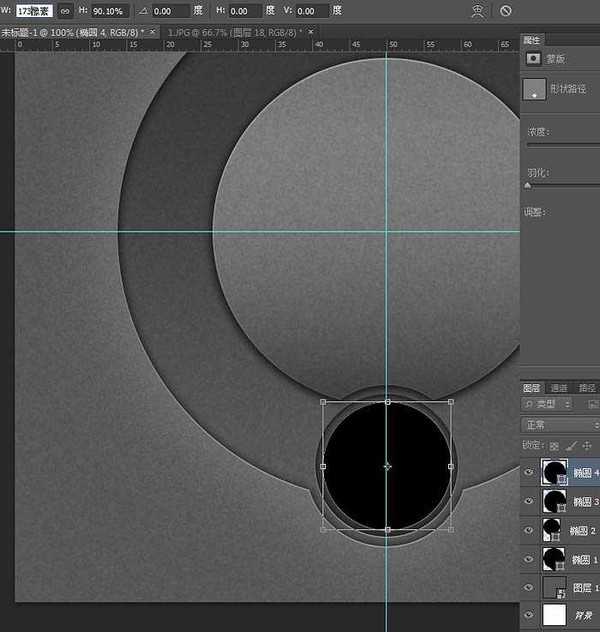
Task: Open the blend mode dropdown showing 正常
Action: (x=562, y=425)
